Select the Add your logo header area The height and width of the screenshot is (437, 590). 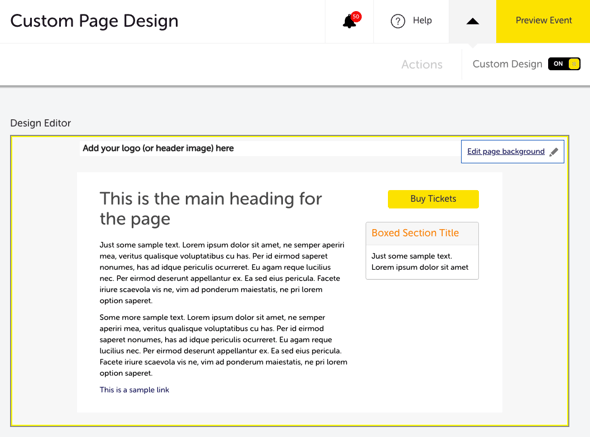[270, 148]
